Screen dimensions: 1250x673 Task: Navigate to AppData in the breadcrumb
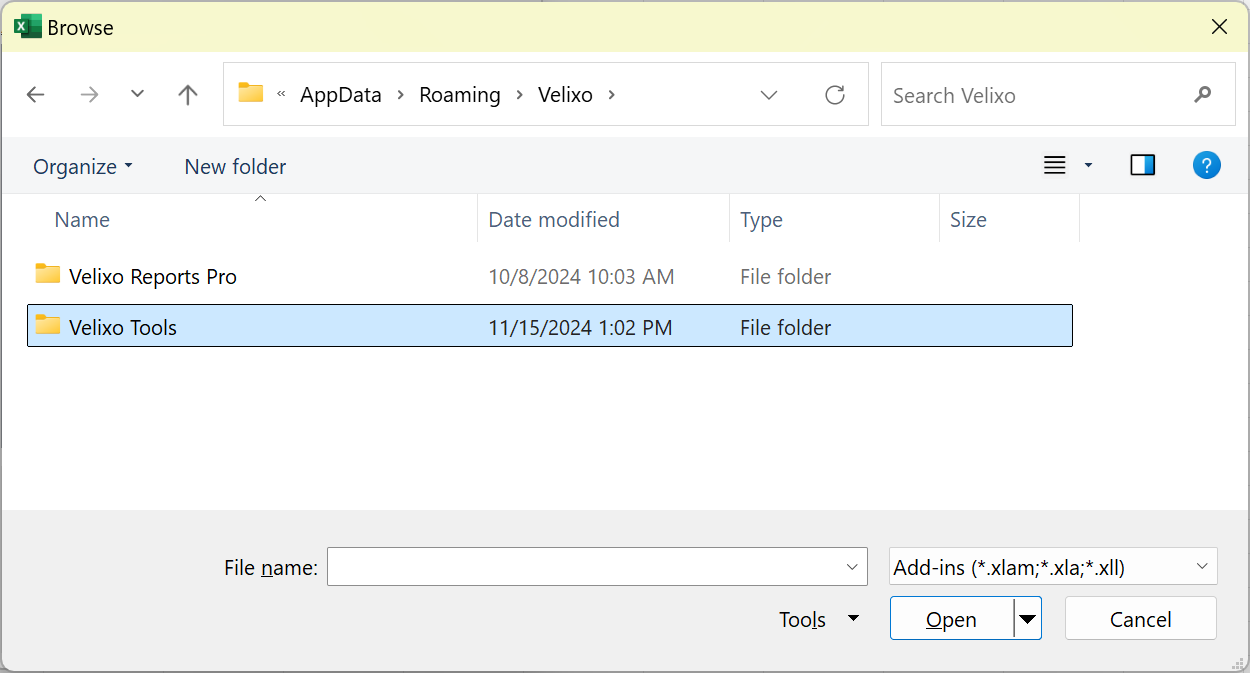point(341,95)
